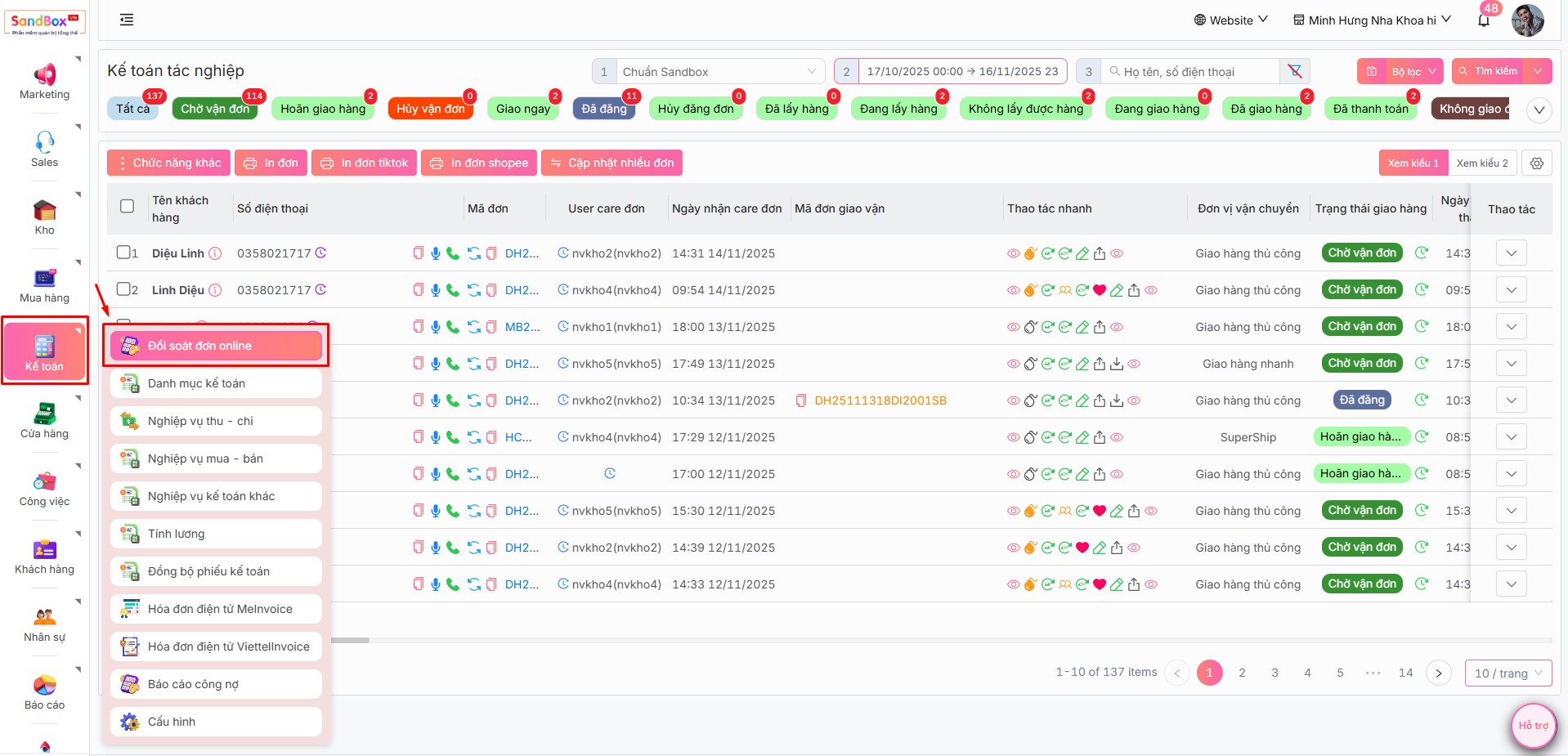Select Đối soát đơn online menu item
This screenshot has width=1568, height=756.
[x=216, y=346]
